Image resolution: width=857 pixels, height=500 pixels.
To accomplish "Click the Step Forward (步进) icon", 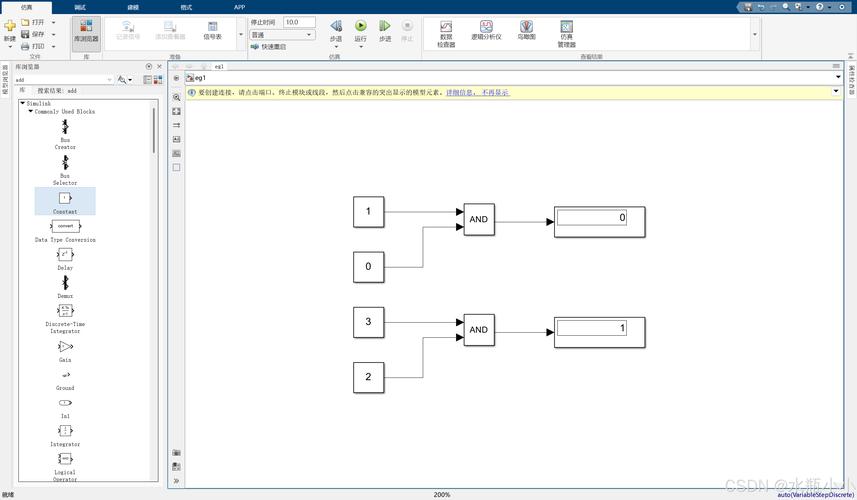I will click(385, 27).
